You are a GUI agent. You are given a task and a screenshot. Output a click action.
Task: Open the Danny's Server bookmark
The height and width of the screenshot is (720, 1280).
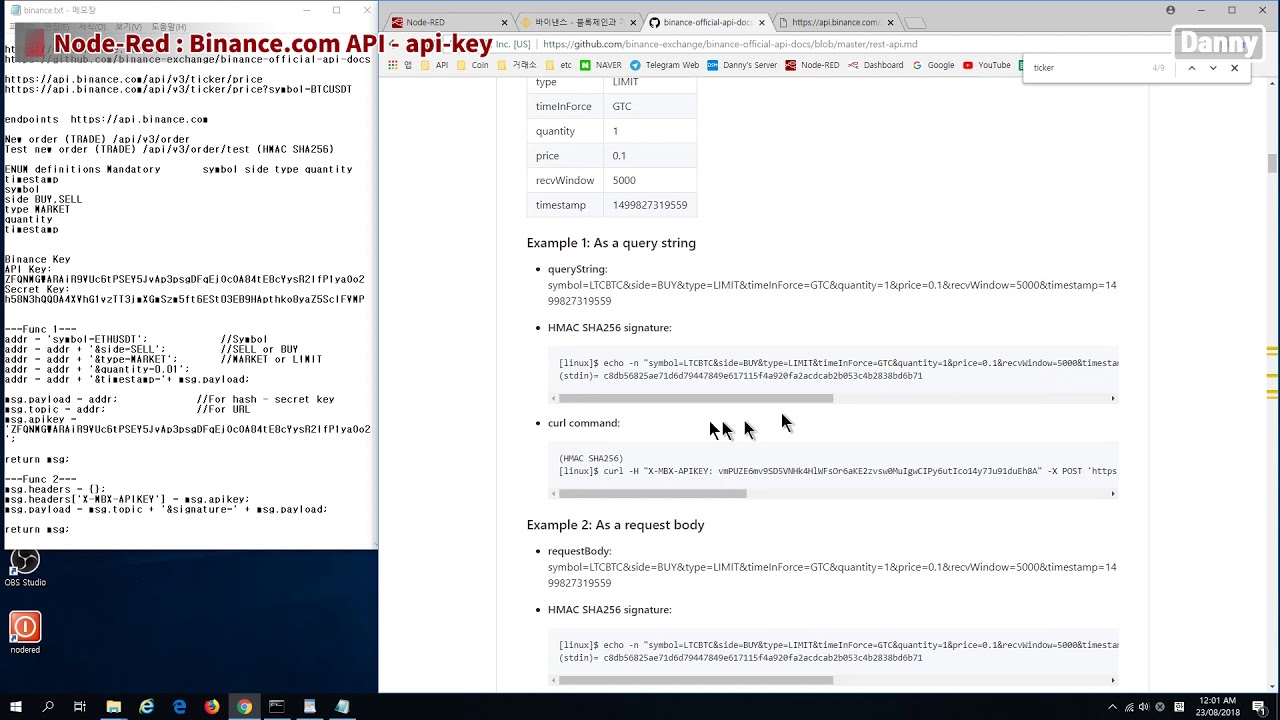click(x=742, y=65)
